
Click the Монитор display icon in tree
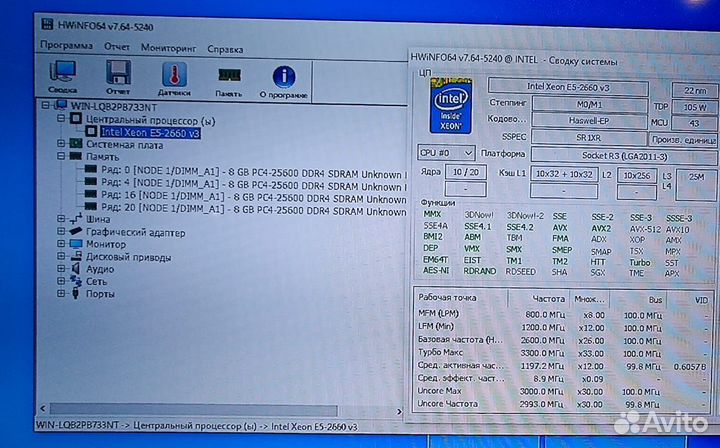click(76, 244)
